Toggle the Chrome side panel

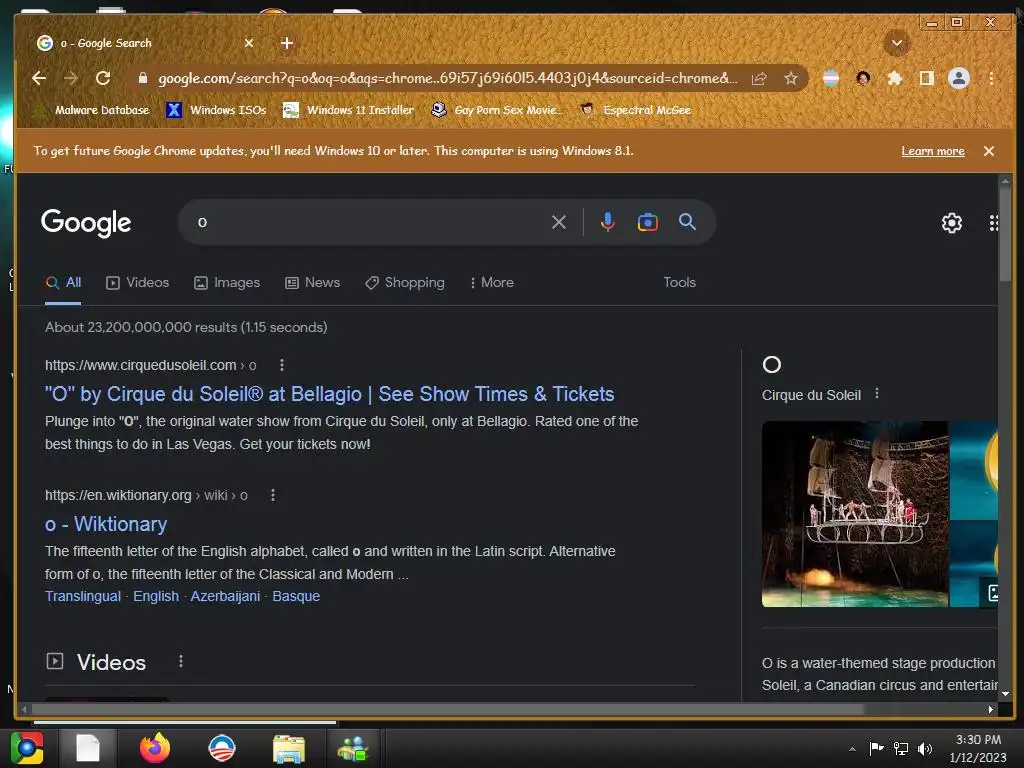click(x=926, y=78)
